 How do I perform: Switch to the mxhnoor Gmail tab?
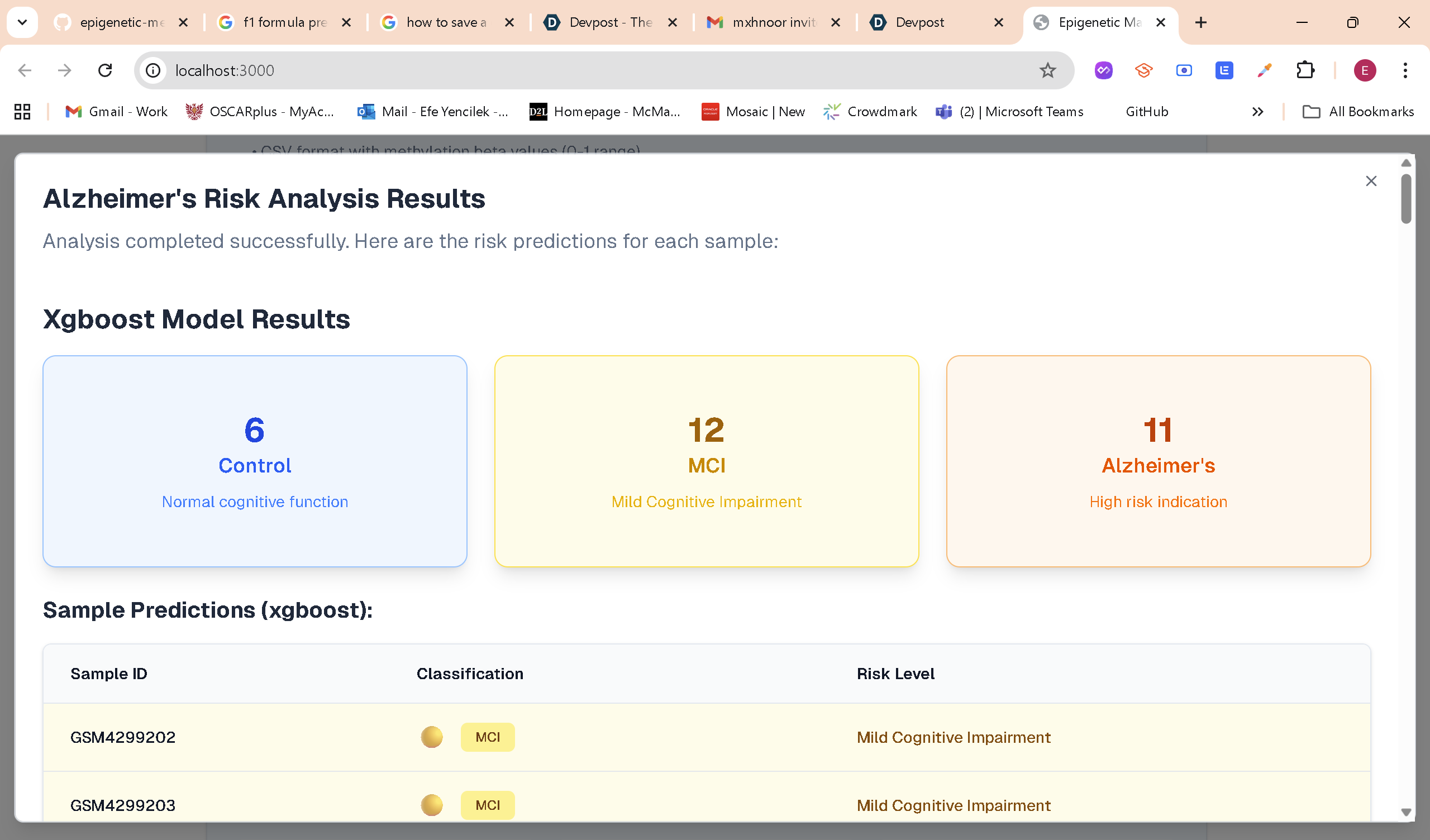[x=766, y=22]
